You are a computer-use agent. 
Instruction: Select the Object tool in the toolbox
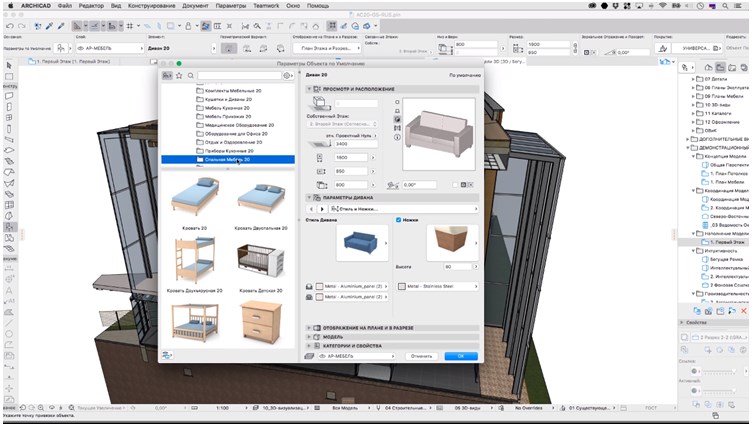9,227
